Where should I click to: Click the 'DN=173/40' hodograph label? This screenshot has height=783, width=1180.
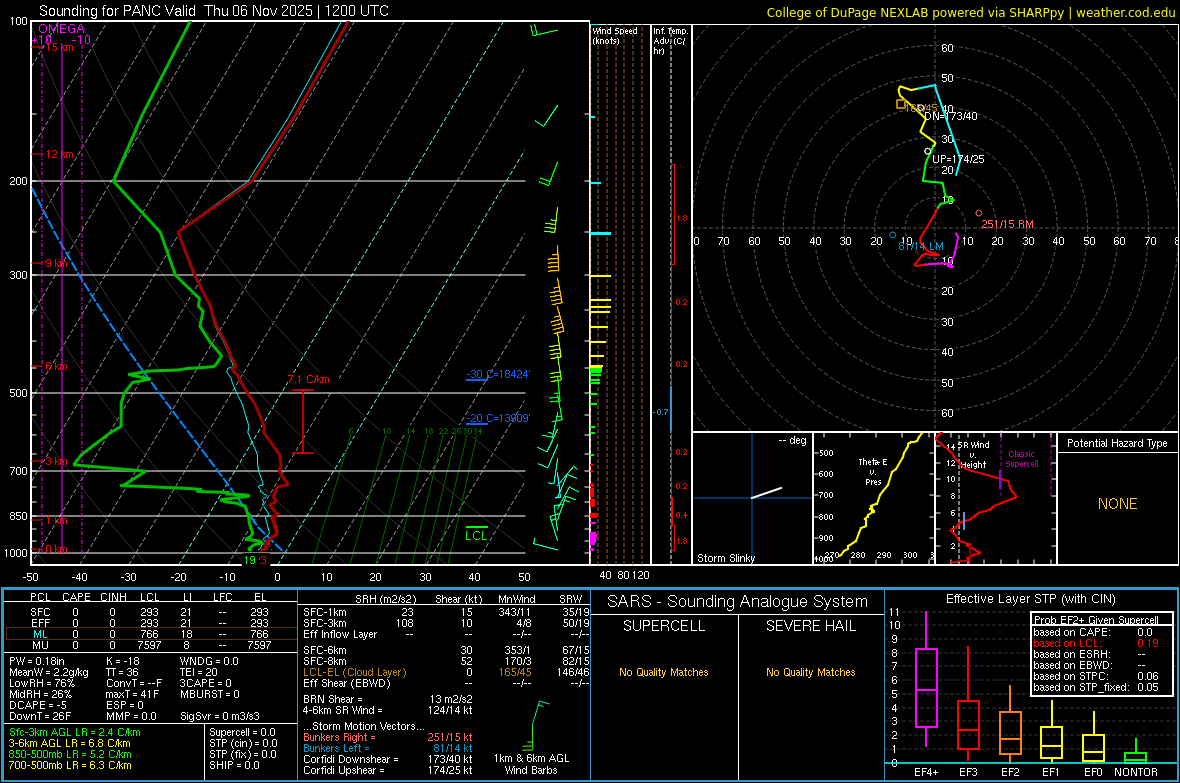(951, 116)
